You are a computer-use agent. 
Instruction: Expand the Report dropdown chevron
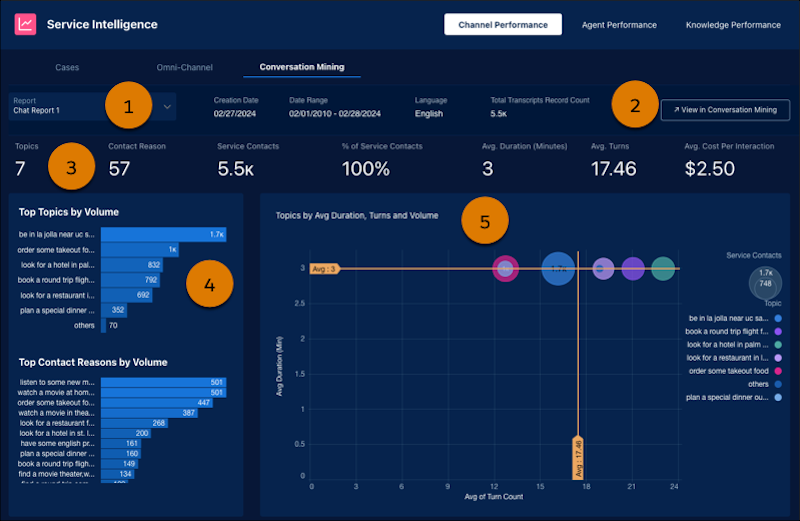click(x=167, y=107)
